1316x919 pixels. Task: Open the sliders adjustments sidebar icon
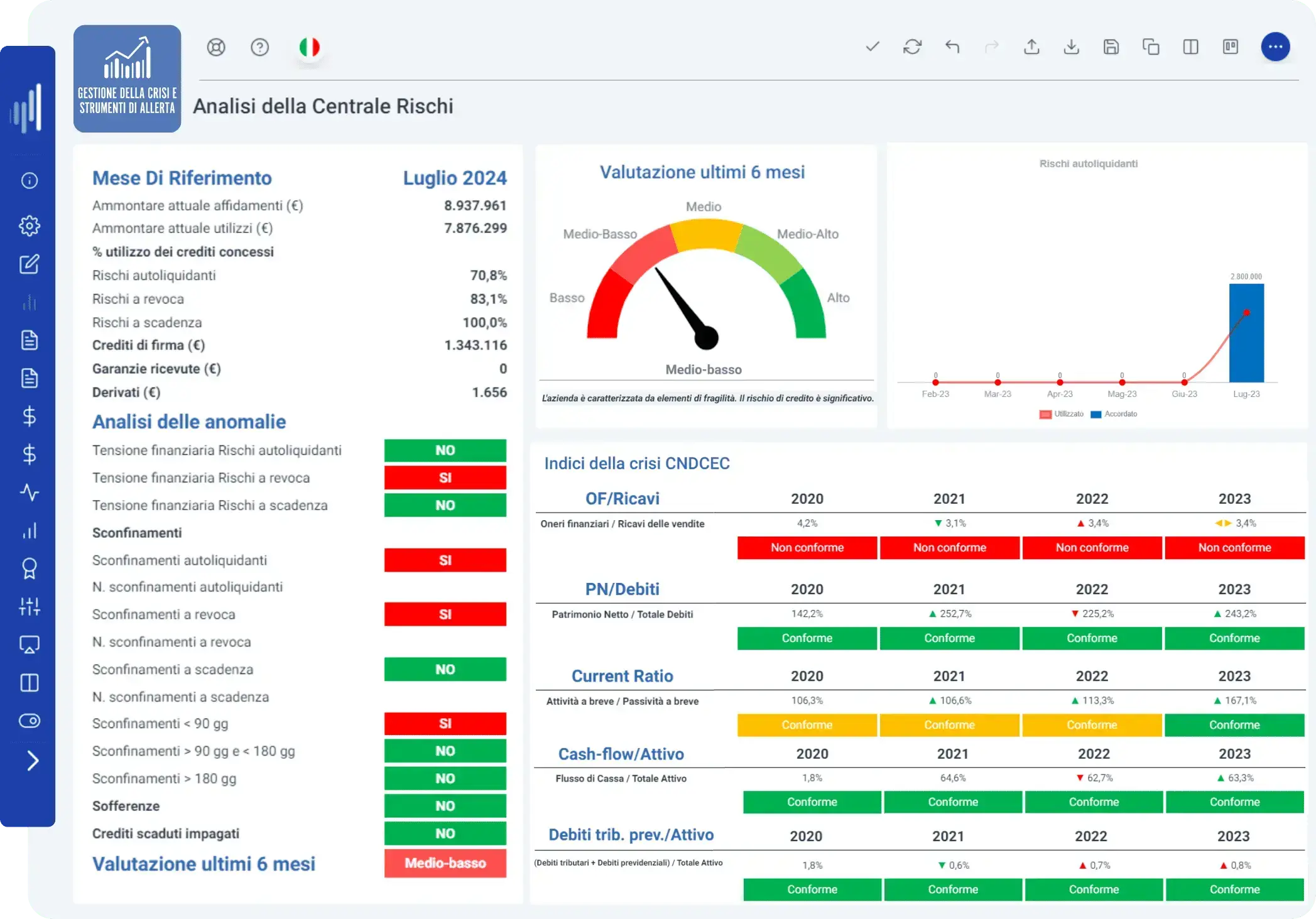pos(30,606)
